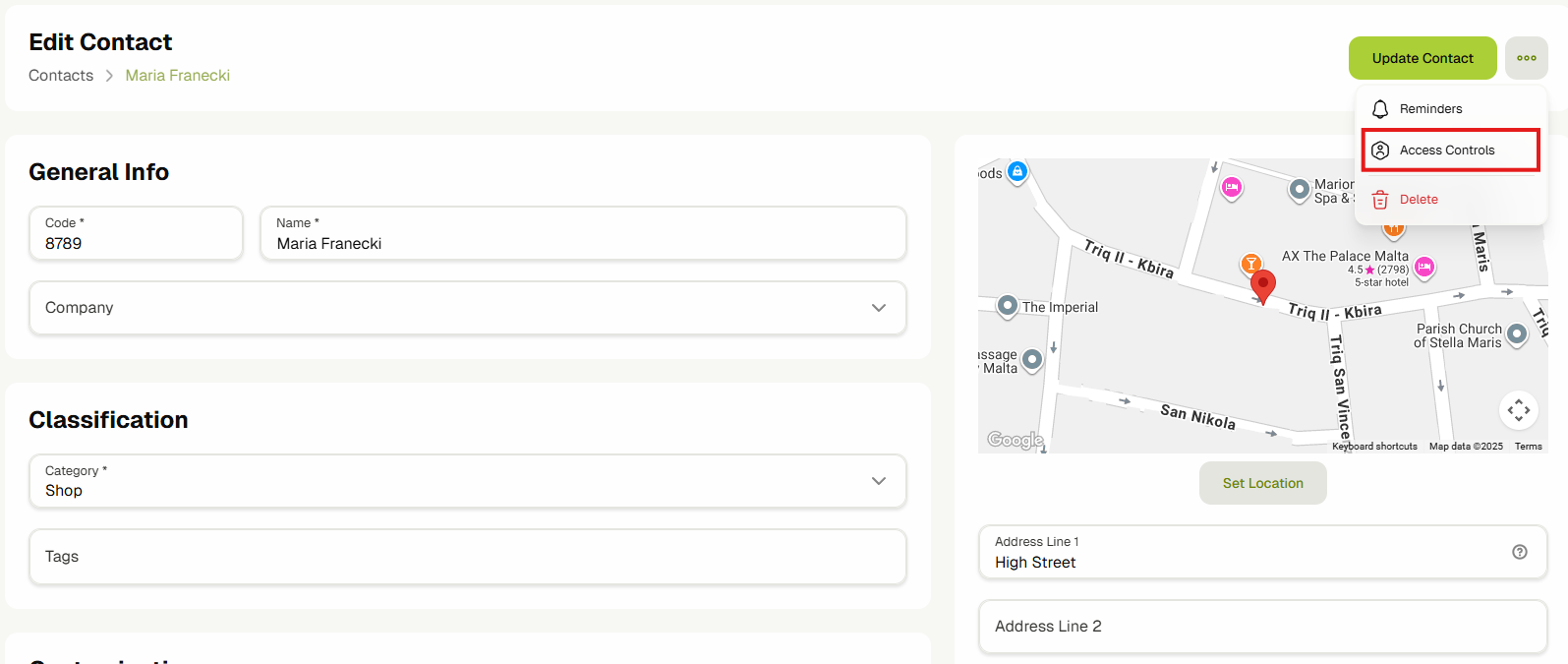This screenshot has width=1568, height=664.
Task: Click The Imperial map marker
Action: [x=1008, y=306]
